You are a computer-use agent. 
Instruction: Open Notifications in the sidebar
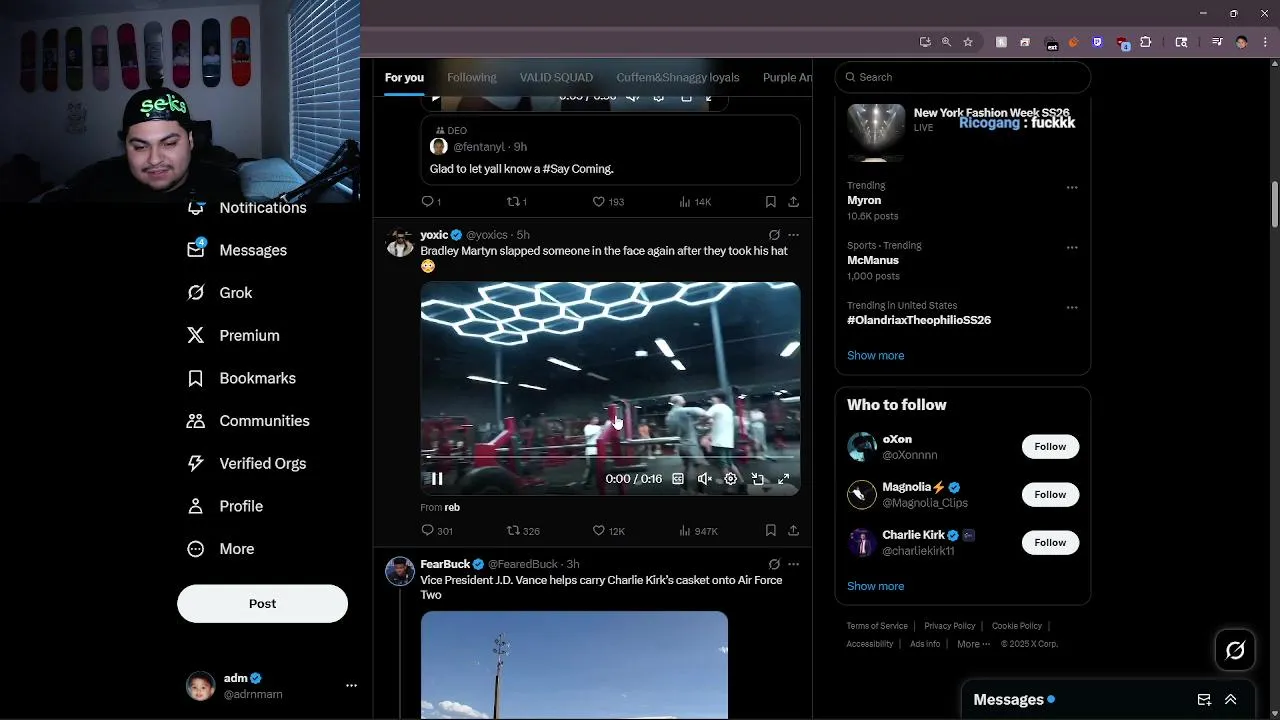click(x=247, y=207)
